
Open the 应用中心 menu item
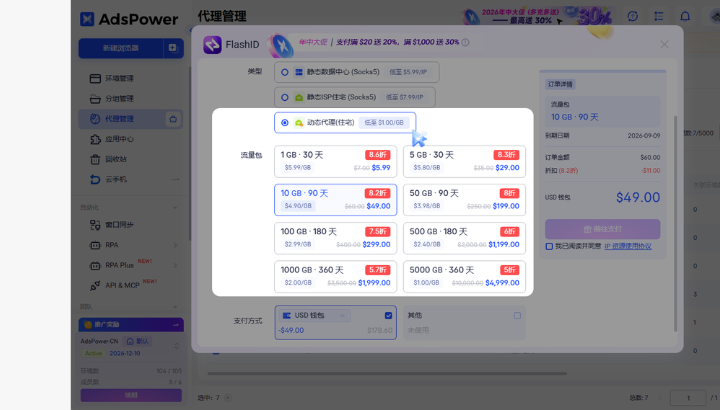point(131,139)
